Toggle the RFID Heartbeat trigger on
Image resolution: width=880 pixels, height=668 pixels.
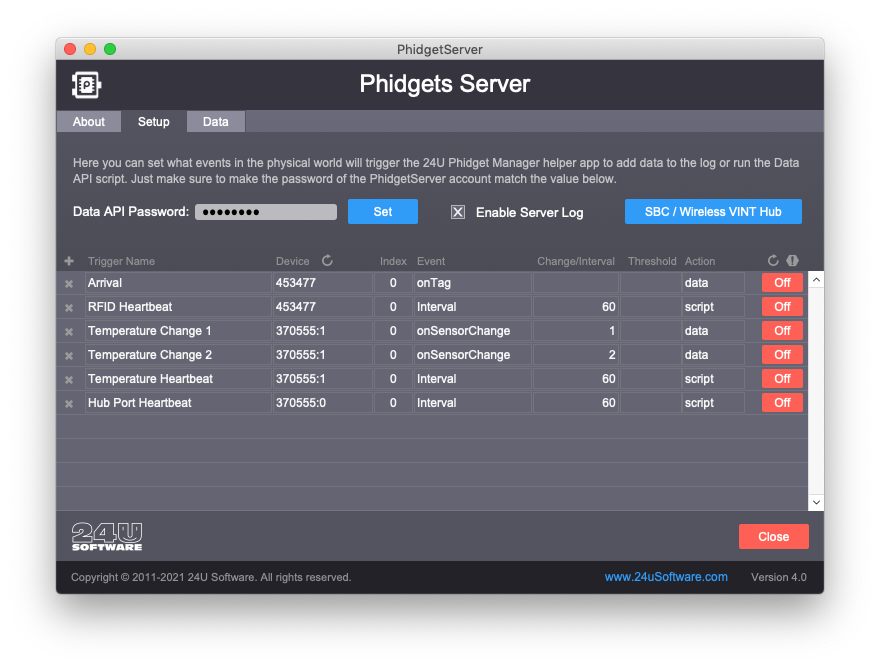click(x=782, y=306)
